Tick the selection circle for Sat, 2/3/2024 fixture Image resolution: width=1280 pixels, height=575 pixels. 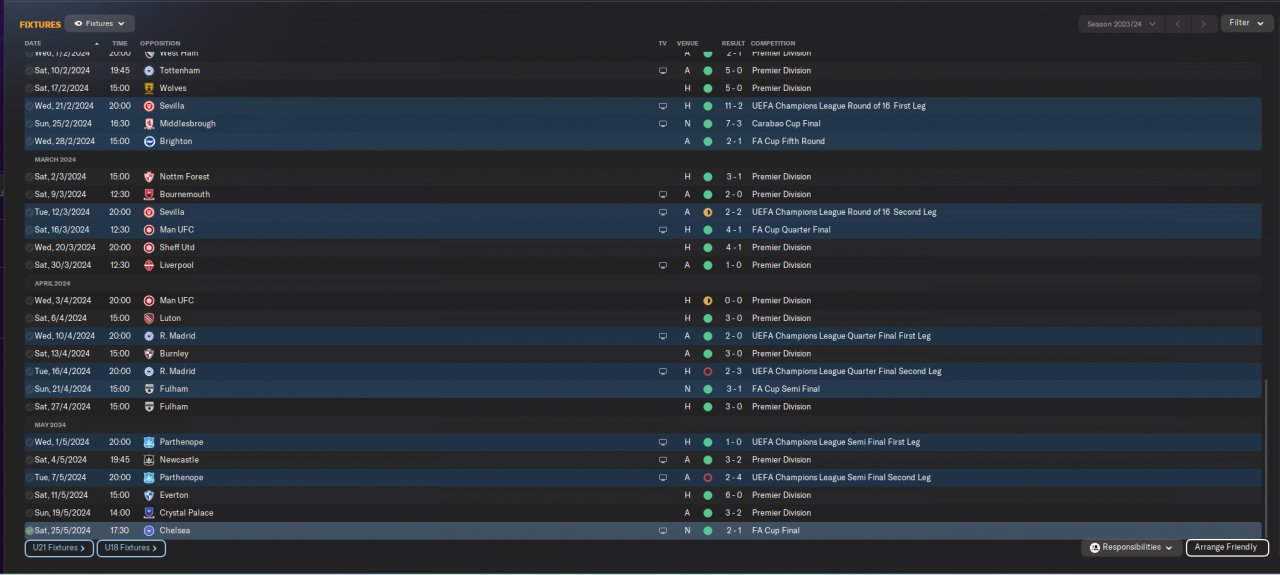(30, 177)
